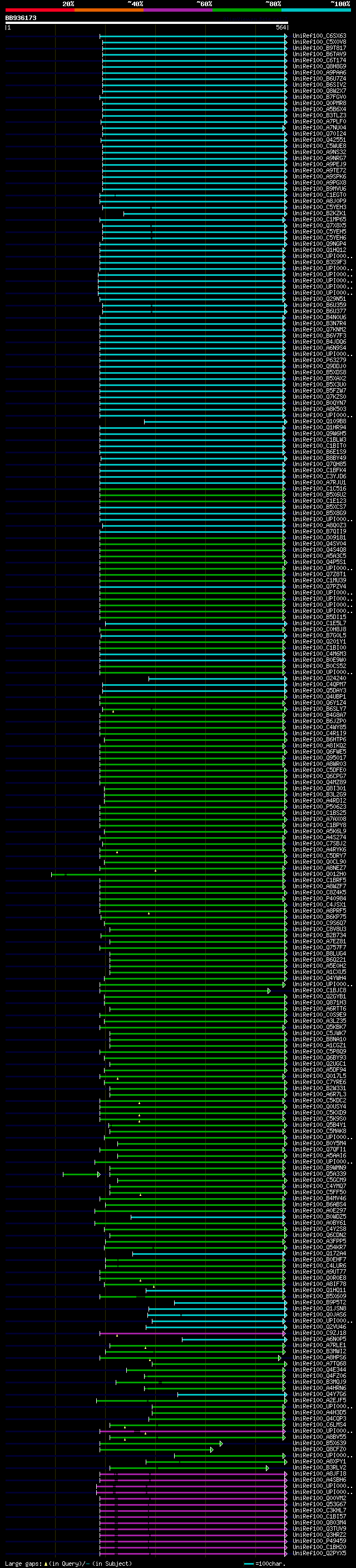Click the red 20% identity legend segment
This screenshot has width=356, height=1568.
(x=39, y=10)
